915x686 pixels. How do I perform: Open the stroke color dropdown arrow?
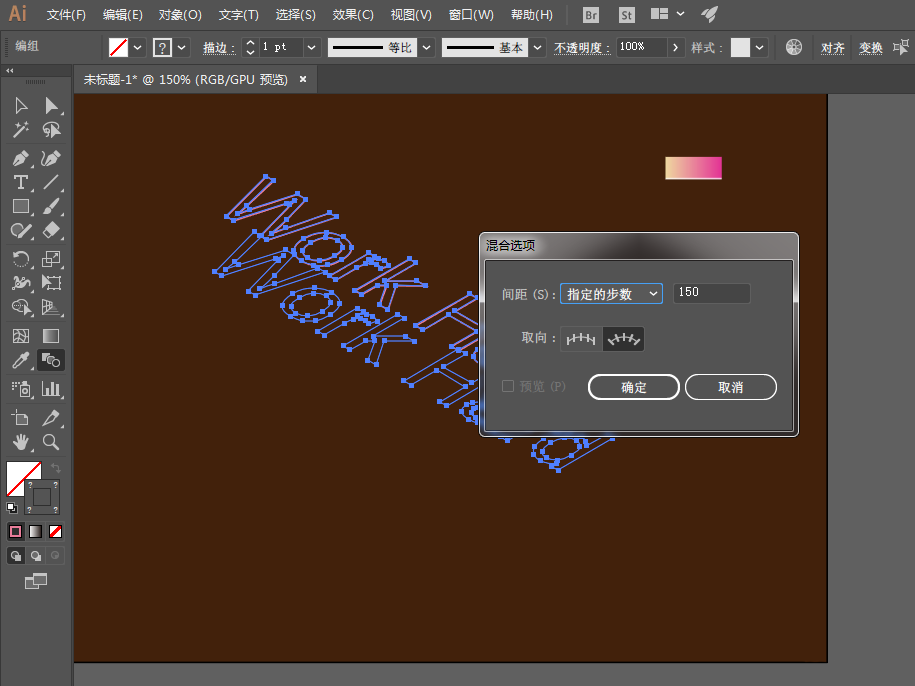(x=181, y=48)
